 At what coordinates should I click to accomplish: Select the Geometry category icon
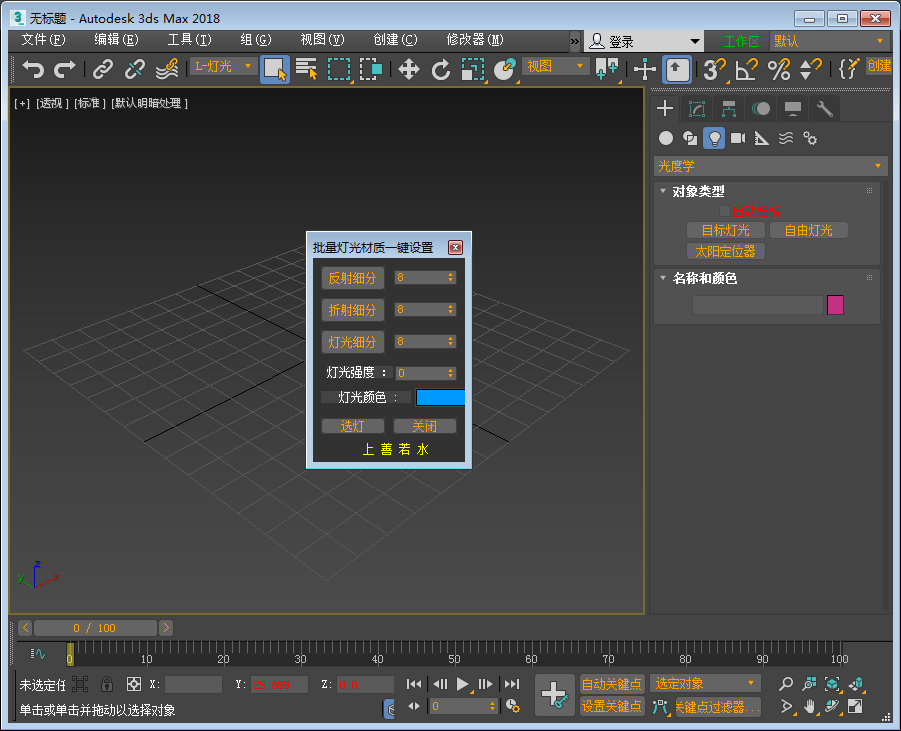pos(664,138)
